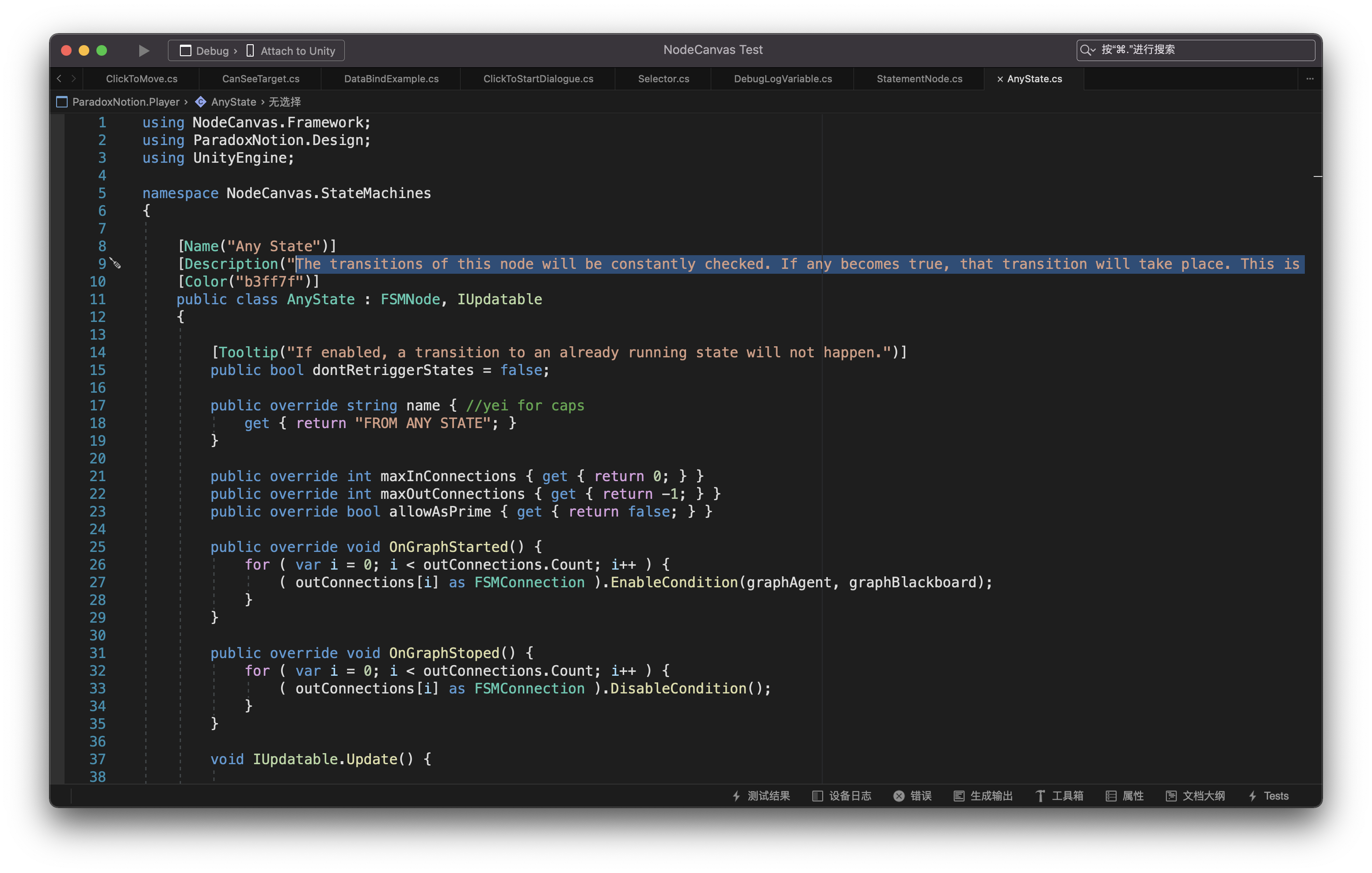Image resolution: width=1372 pixels, height=873 pixels.
Task: Open the 工具箱 (Toolbox) pad
Action: pyautogui.click(x=1060, y=796)
